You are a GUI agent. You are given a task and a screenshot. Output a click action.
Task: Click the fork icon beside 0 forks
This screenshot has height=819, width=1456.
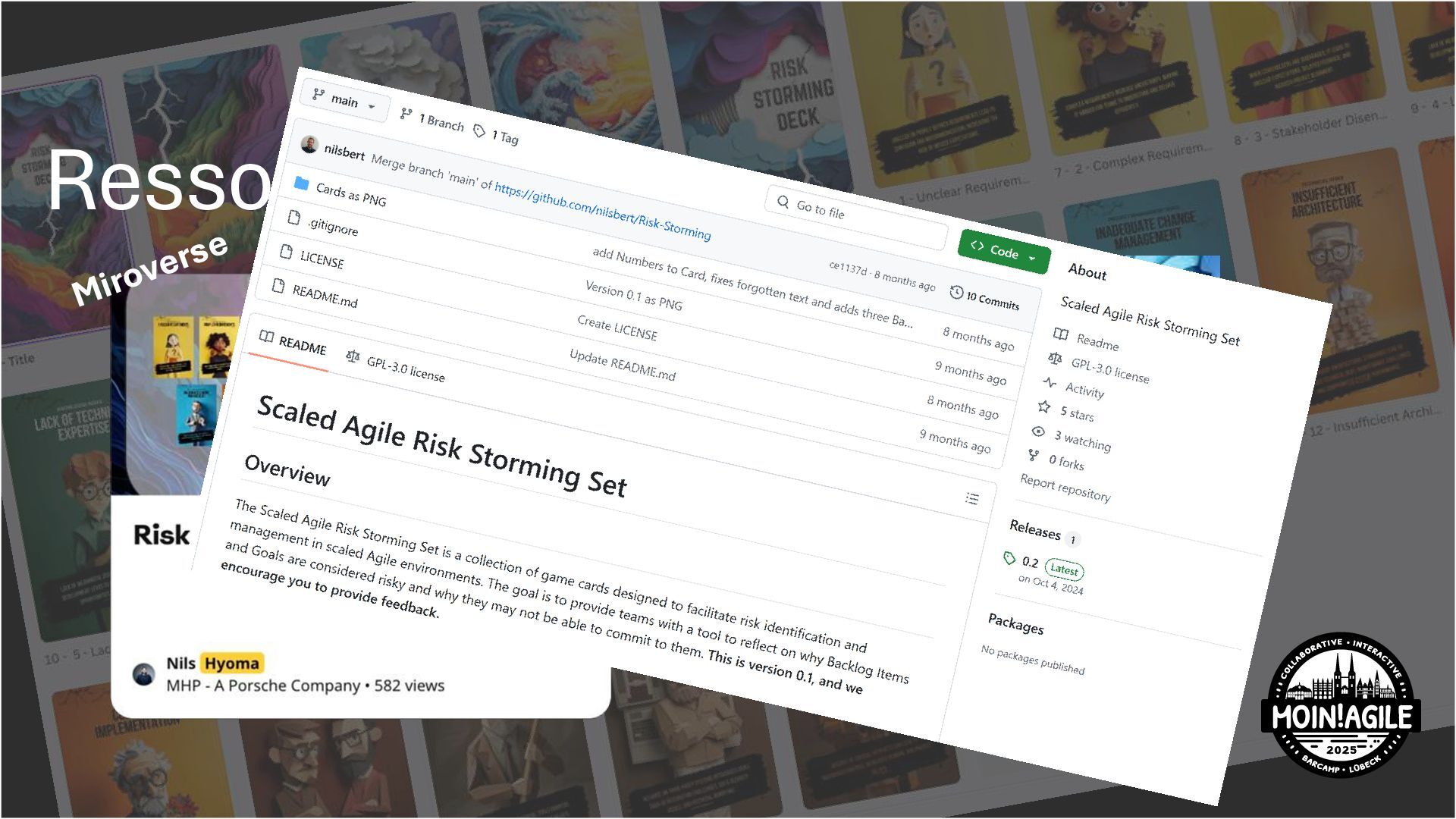[x=1033, y=455]
